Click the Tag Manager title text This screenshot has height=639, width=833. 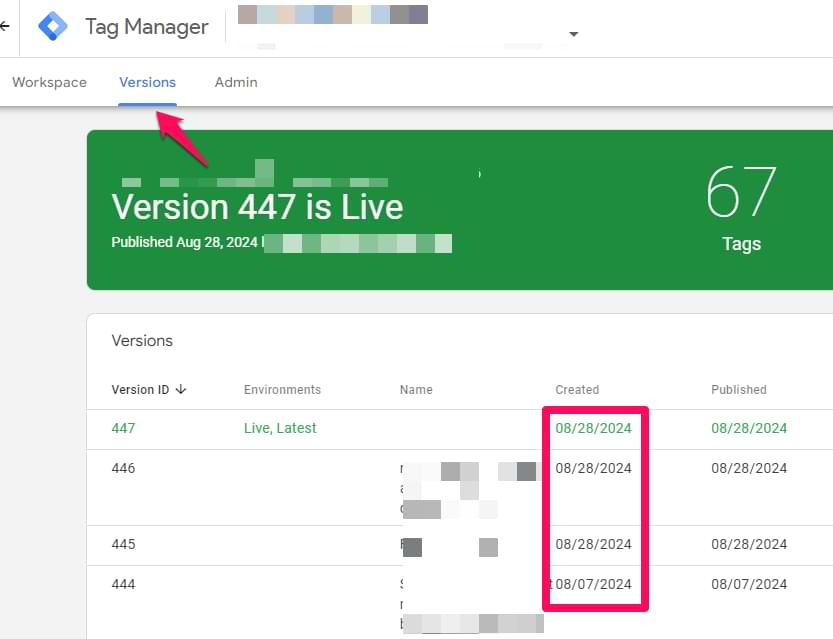pos(147,27)
